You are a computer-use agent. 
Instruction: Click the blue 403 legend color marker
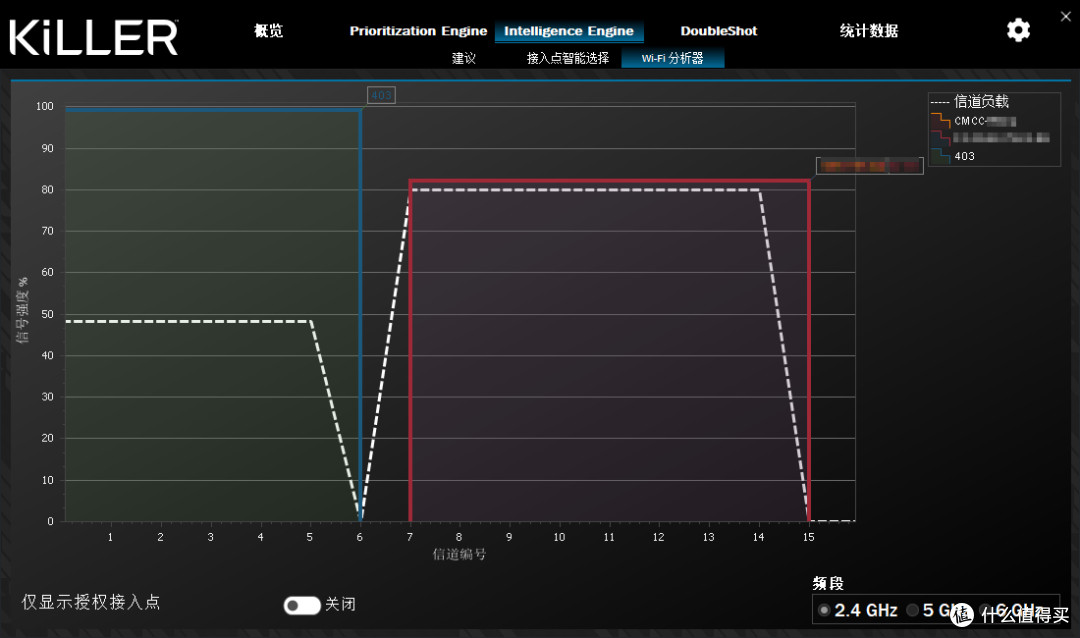(x=940, y=156)
